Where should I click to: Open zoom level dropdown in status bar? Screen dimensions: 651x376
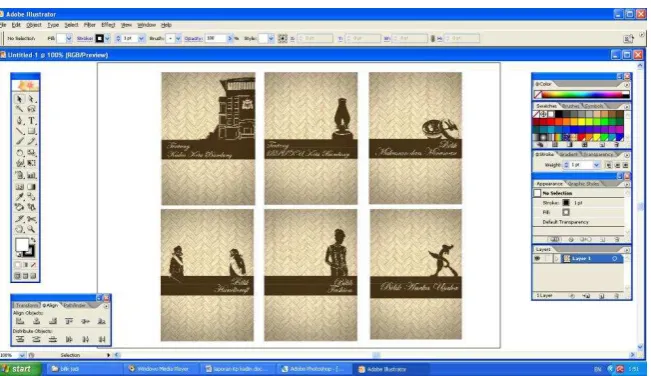click(22, 355)
